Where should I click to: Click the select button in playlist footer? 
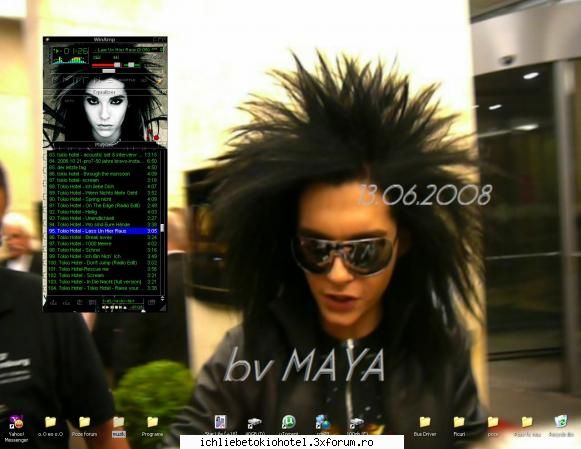coord(80,302)
